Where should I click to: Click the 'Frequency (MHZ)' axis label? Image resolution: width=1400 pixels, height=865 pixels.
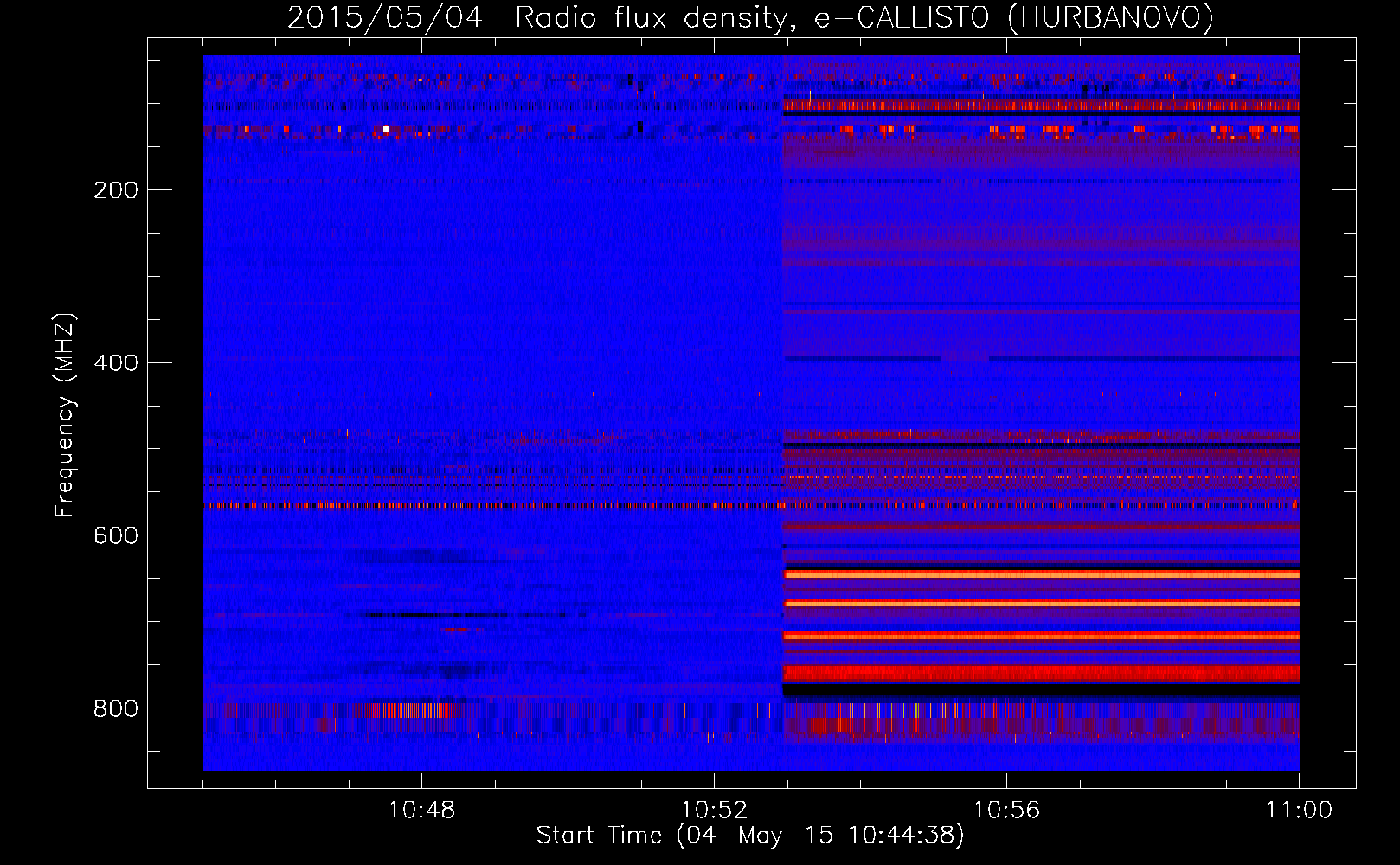65,414
